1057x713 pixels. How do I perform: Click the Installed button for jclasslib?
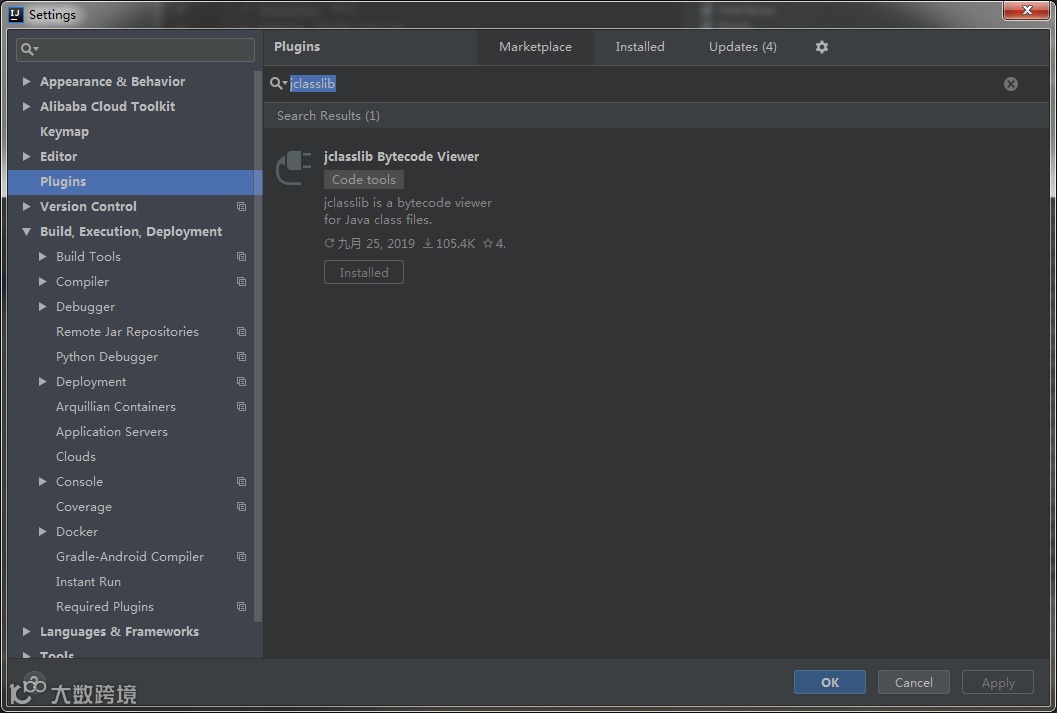click(364, 272)
